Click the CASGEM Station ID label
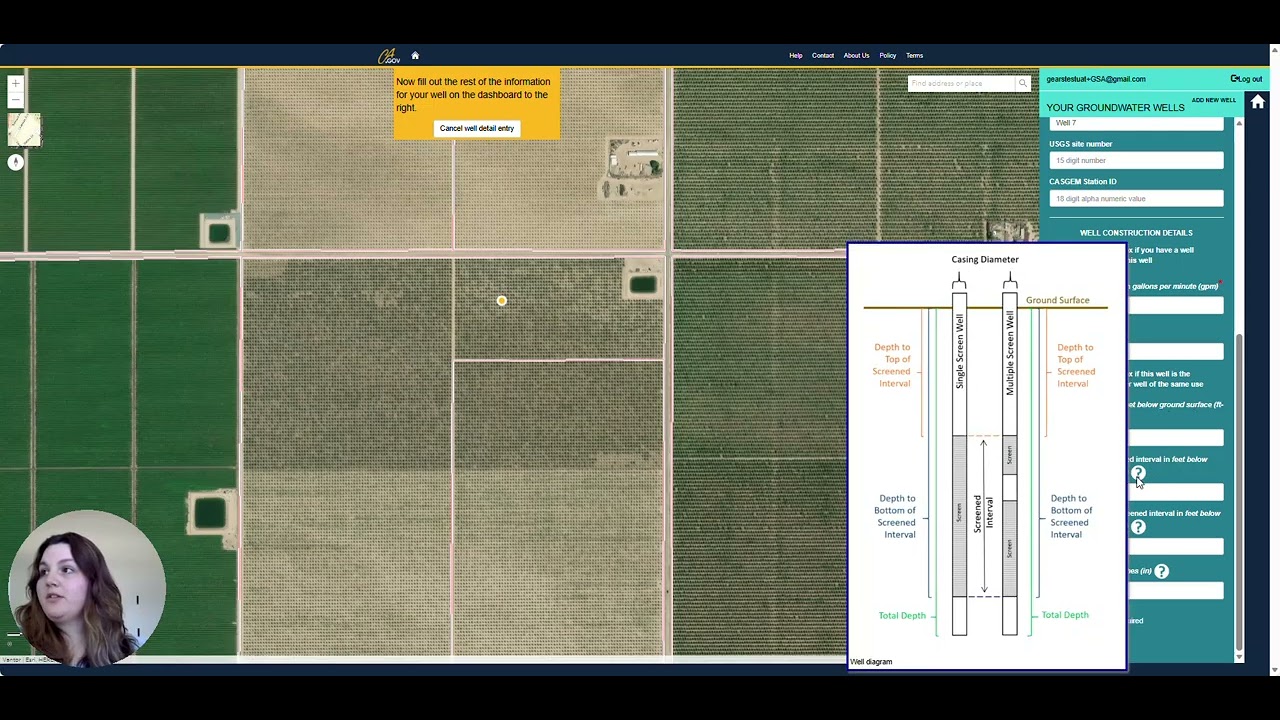 [1083, 182]
